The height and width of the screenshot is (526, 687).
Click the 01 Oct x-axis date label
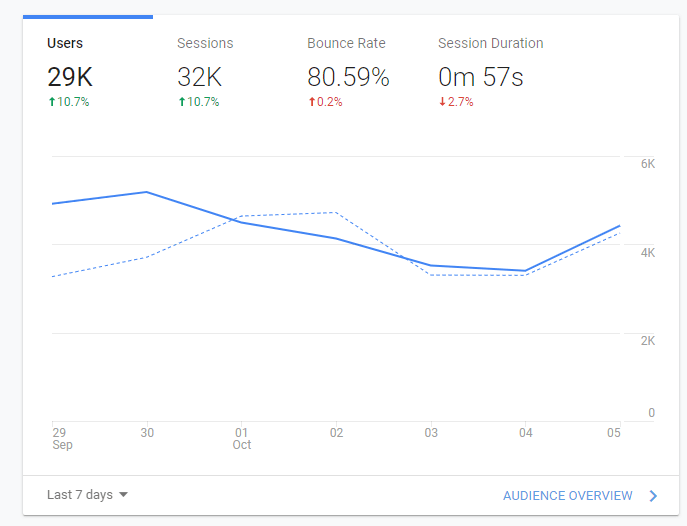click(241, 438)
